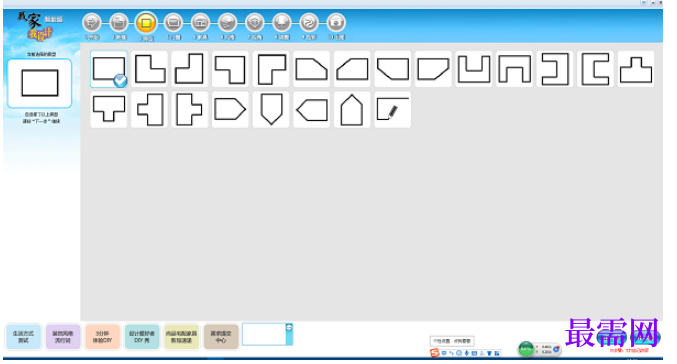
Task: Select room with bottom-left corner cut
Action: click(x=393, y=69)
